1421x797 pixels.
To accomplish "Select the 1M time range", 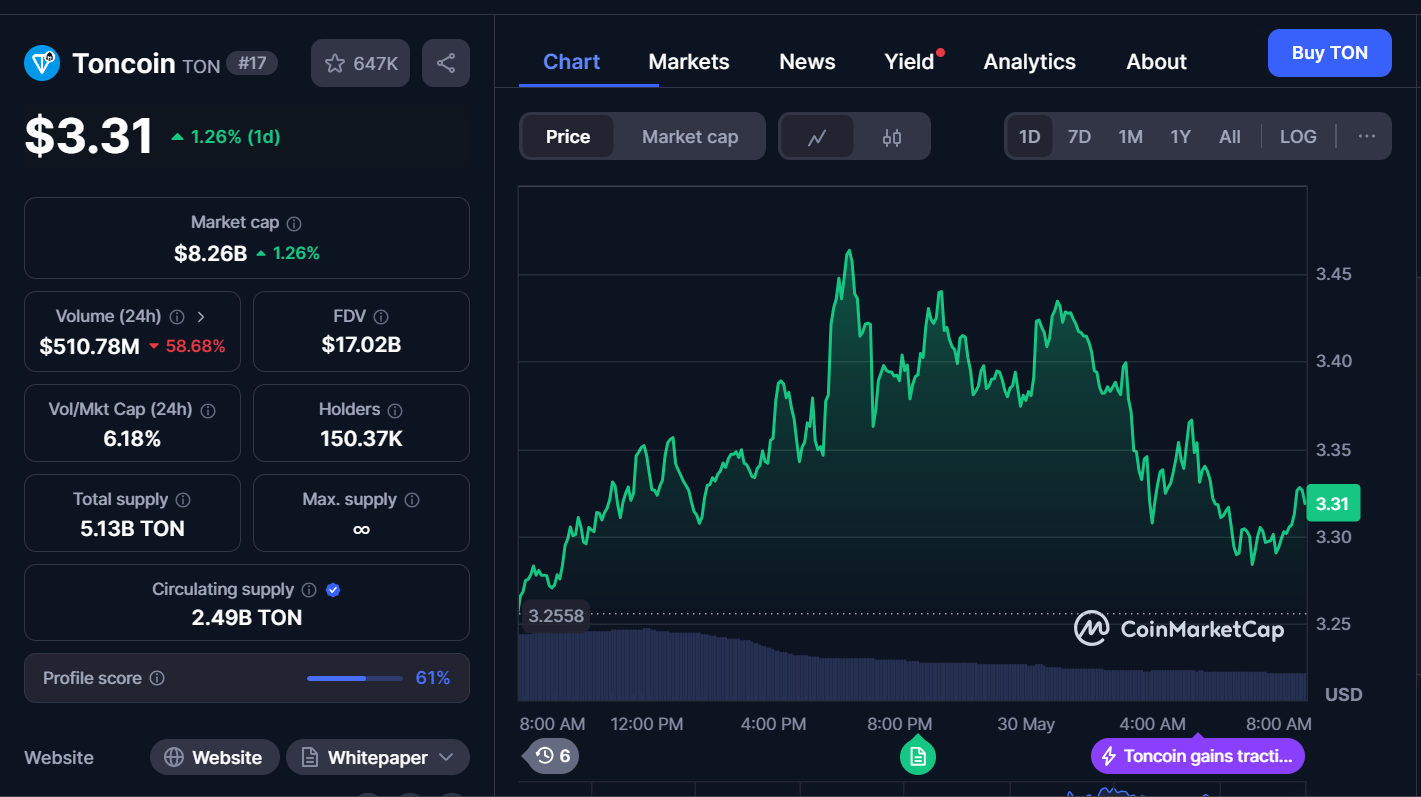I will point(1130,136).
